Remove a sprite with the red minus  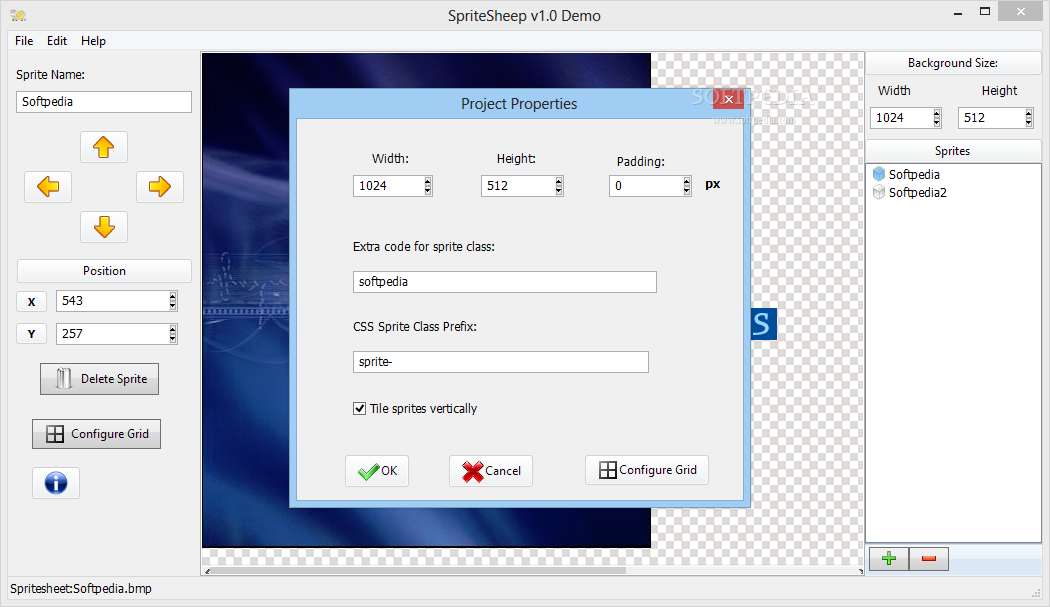[929, 558]
